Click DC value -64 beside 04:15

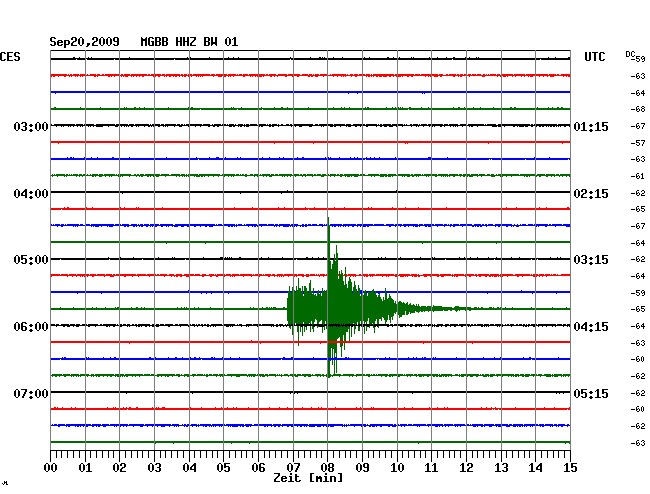click(638, 327)
